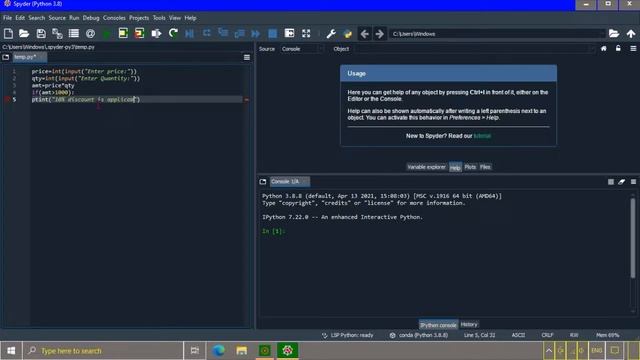
Task: Step to the next debug line
Action: click(207, 33)
